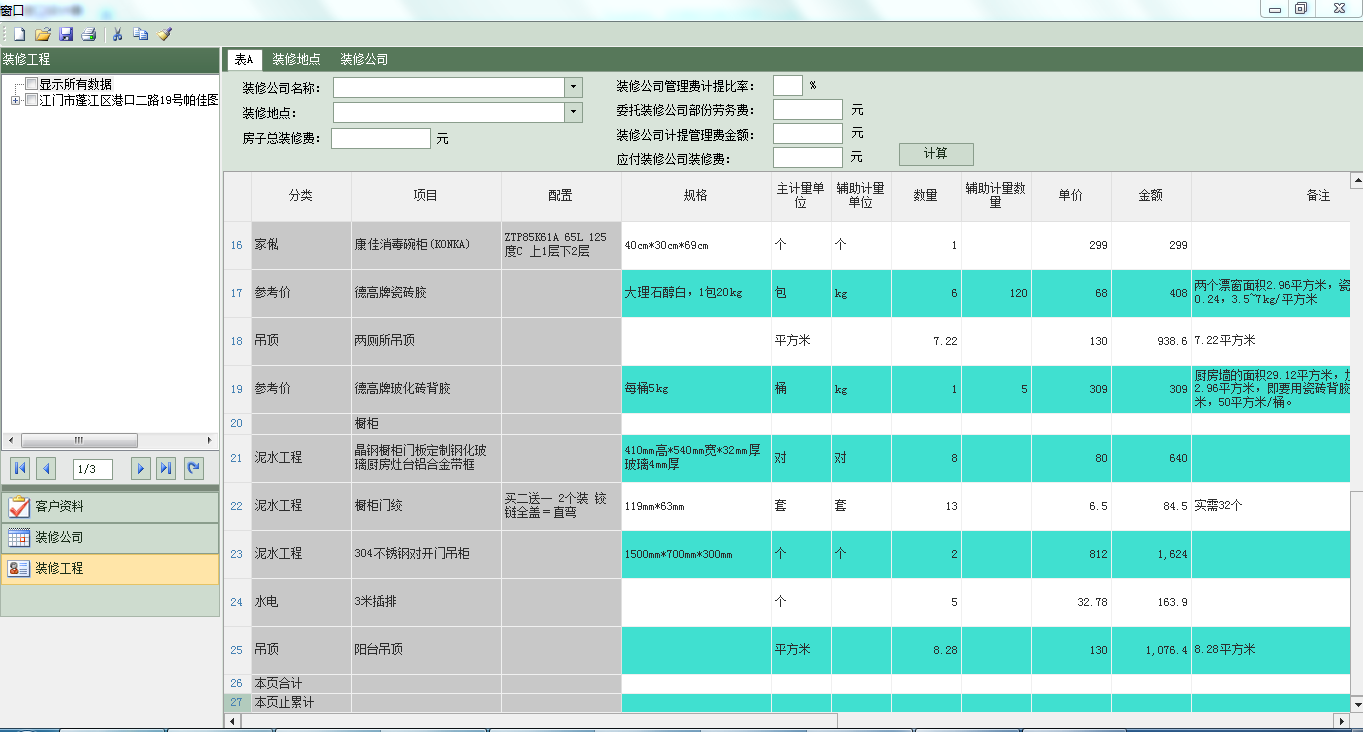Viewport: 1363px width, 732px height.
Task: Tick the 江门市蓬江区港口二路19号 checkbox
Action: pos(32,100)
